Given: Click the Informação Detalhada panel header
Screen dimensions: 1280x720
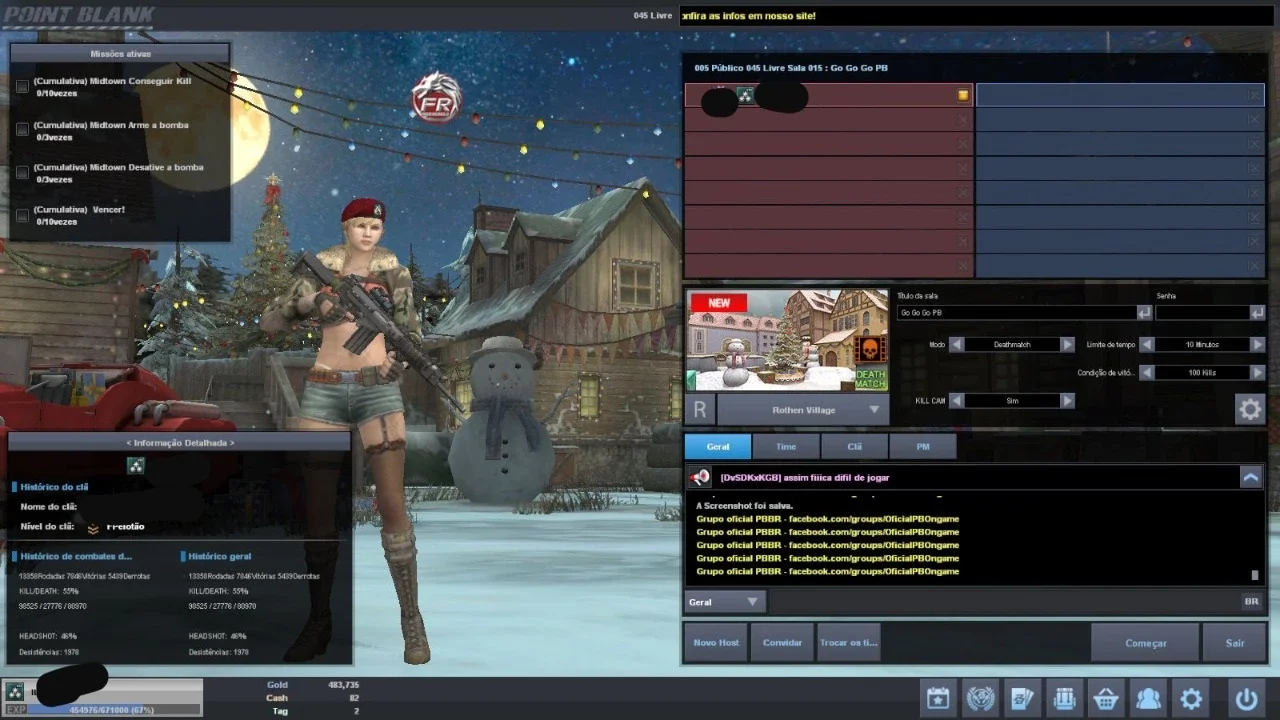Looking at the screenshot, I should [x=180, y=442].
